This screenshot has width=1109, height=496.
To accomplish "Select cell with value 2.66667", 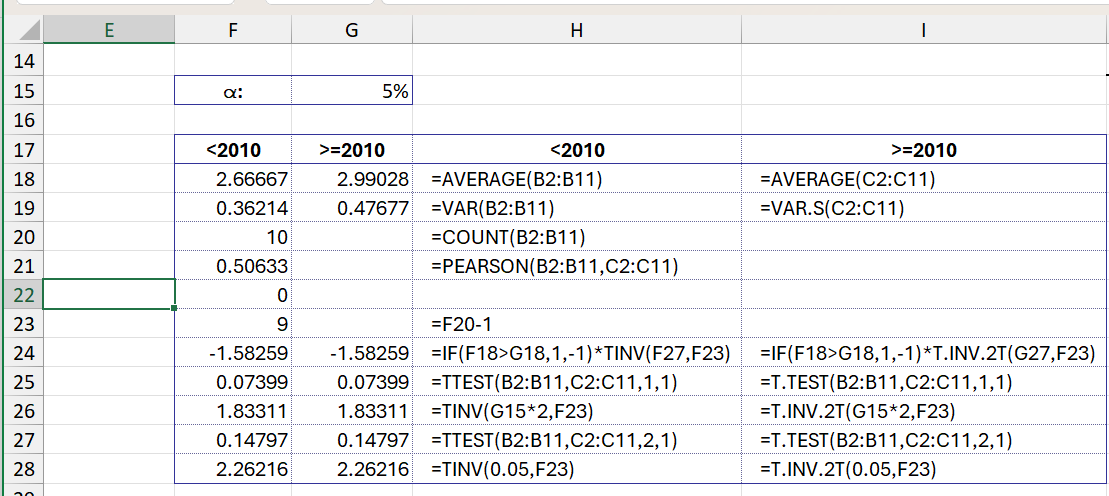I will [233, 179].
